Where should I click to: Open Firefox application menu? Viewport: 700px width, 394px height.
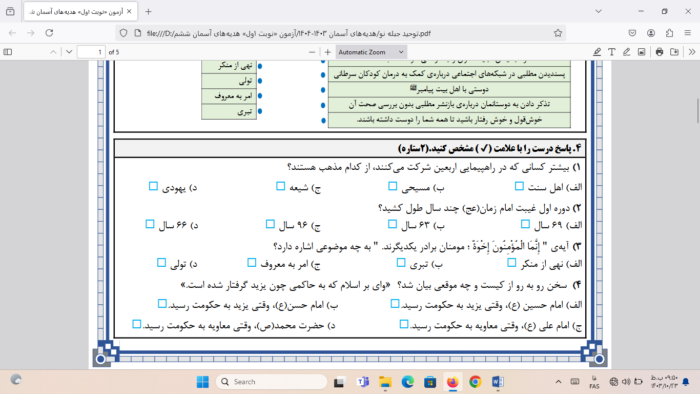pos(688,33)
